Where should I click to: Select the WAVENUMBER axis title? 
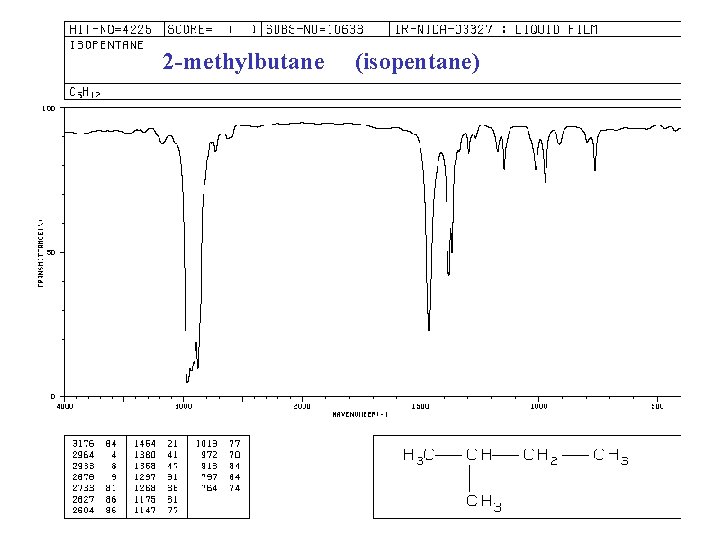pos(360,414)
